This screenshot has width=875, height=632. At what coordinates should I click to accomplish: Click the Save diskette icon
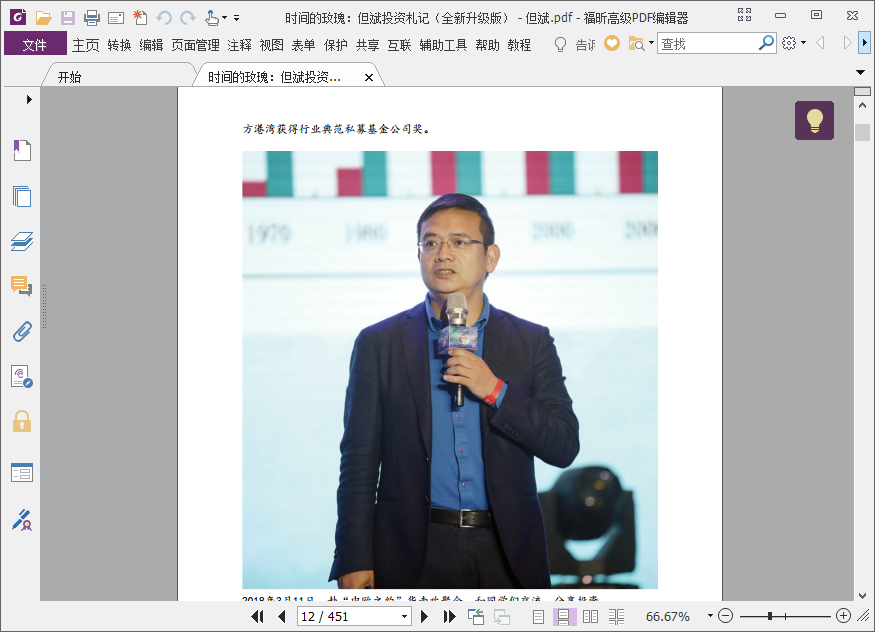pyautogui.click(x=68, y=18)
